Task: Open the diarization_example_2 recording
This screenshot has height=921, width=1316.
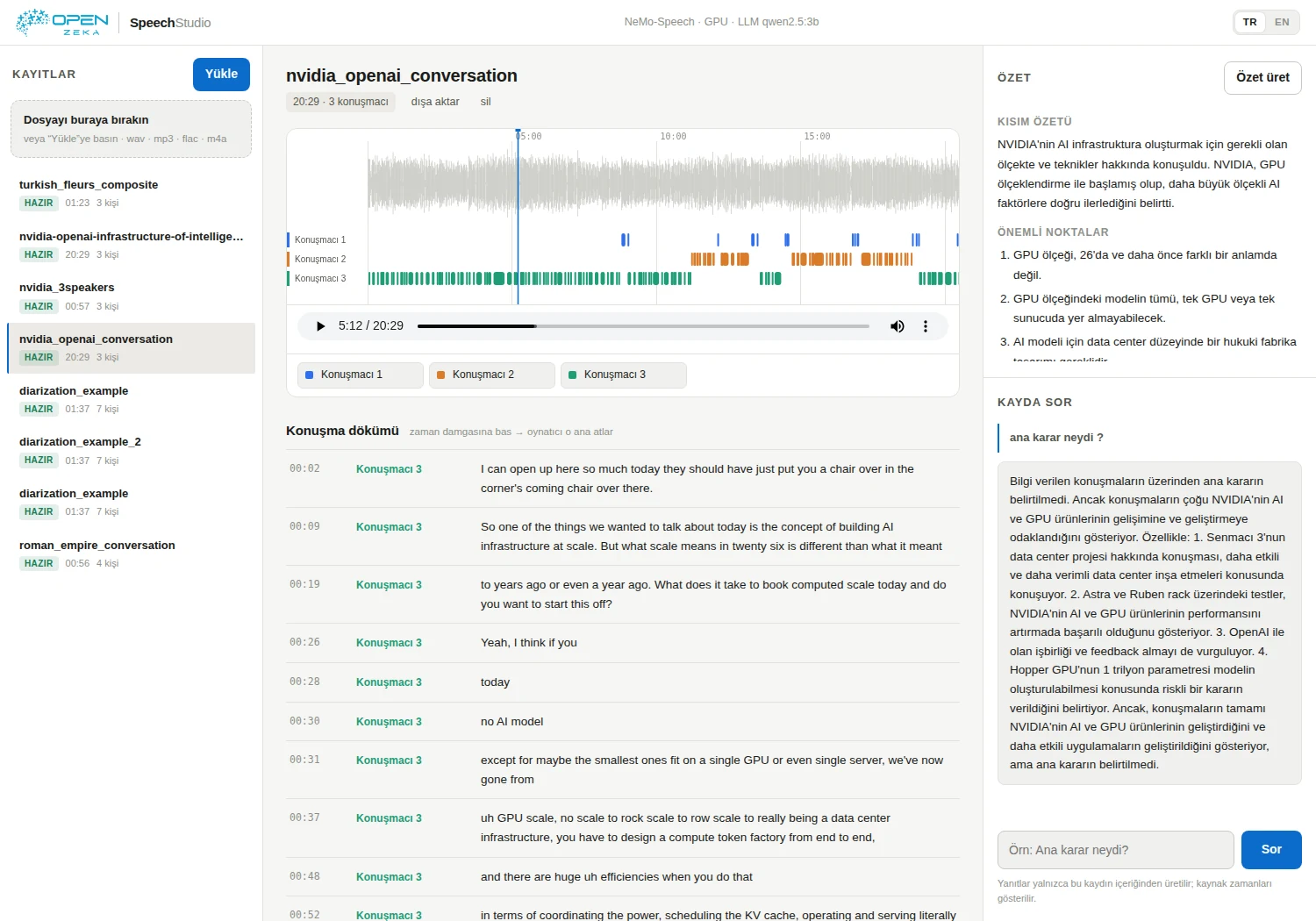Action: (131, 451)
